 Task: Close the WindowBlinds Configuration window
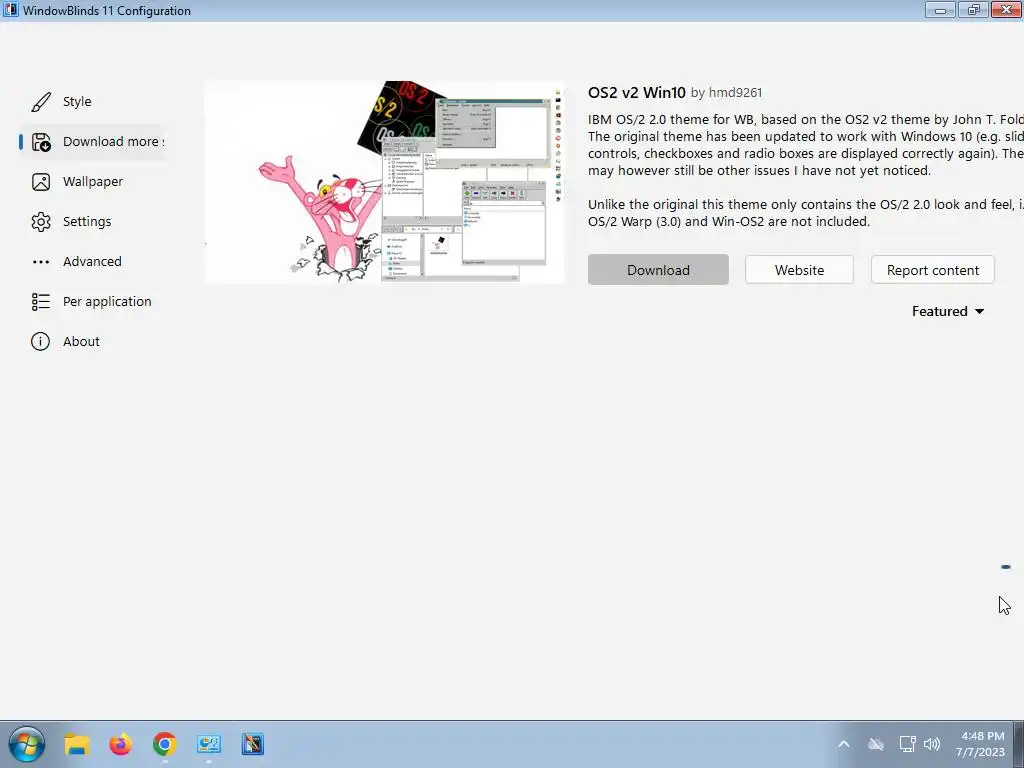(1006, 10)
